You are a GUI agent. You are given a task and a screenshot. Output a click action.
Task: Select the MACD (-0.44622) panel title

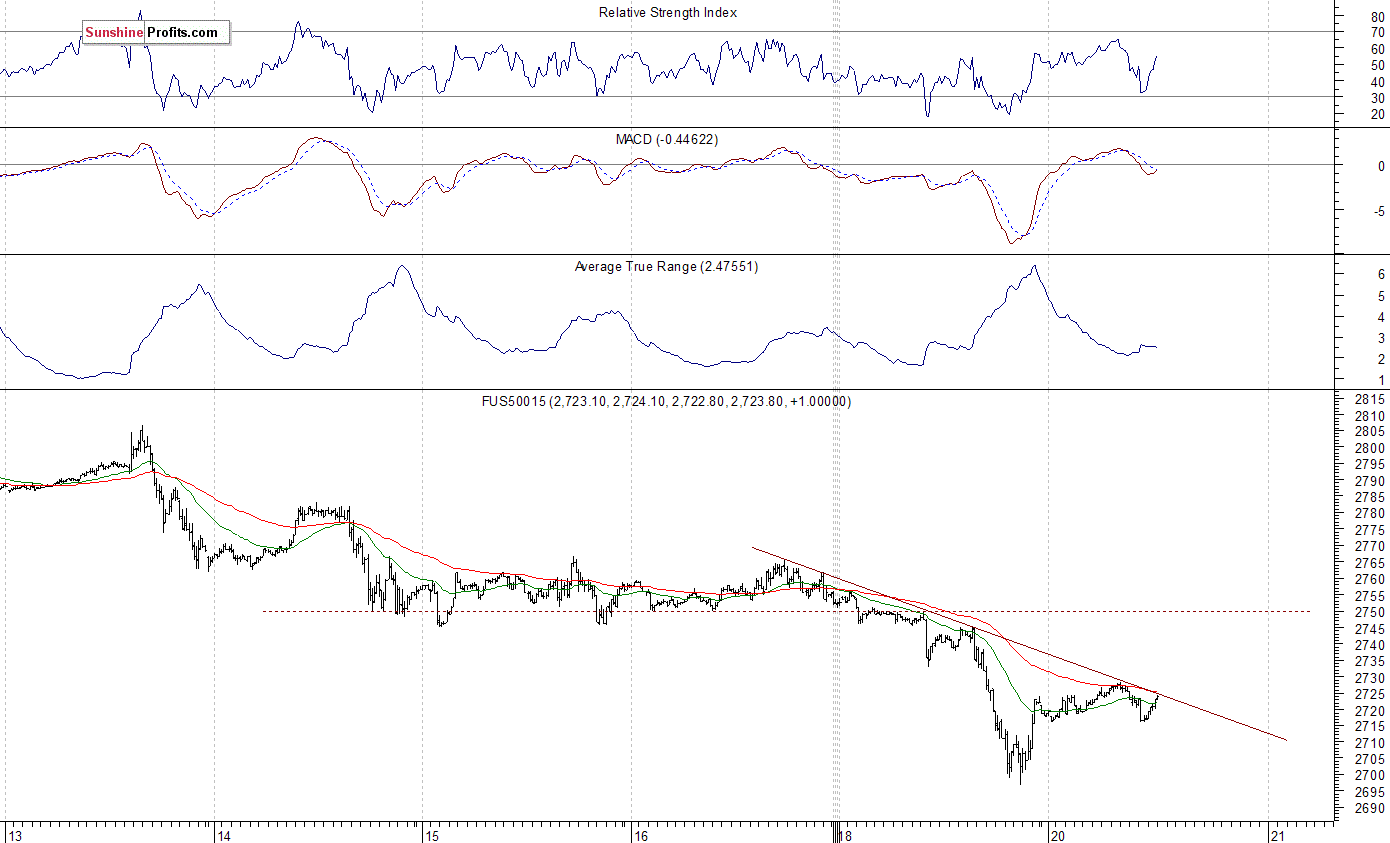pos(666,140)
